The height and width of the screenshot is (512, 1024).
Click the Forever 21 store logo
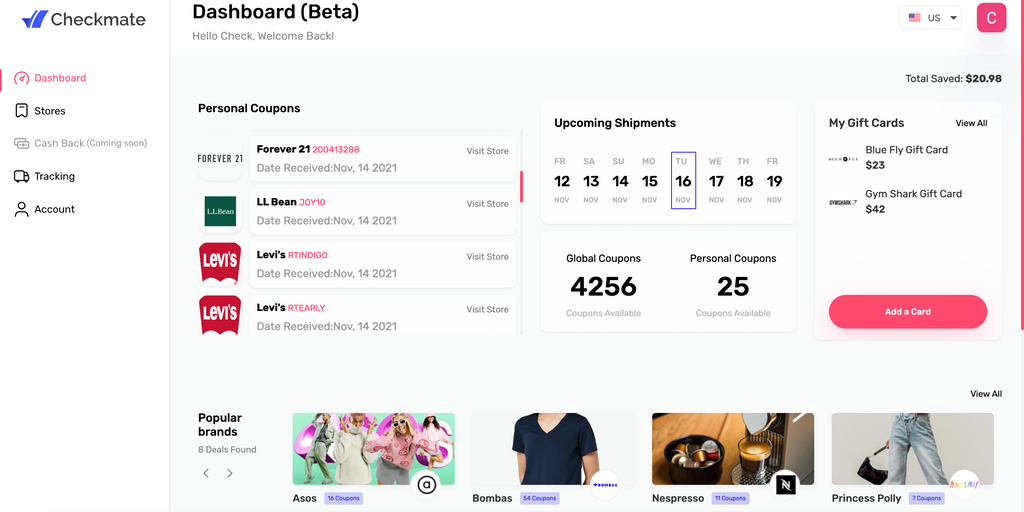point(220,158)
